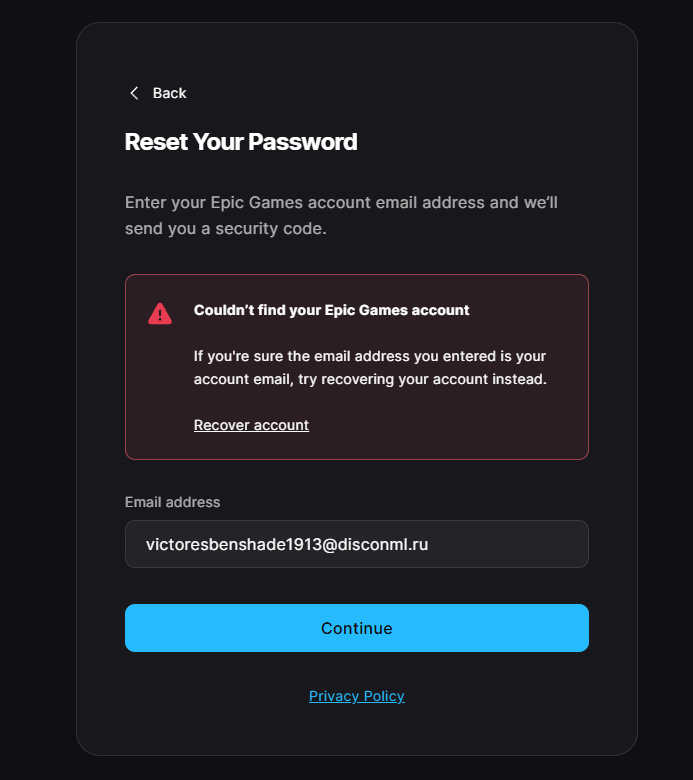693x780 pixels.
Task: Focus the Email address input field
Action: click(357, 544)
